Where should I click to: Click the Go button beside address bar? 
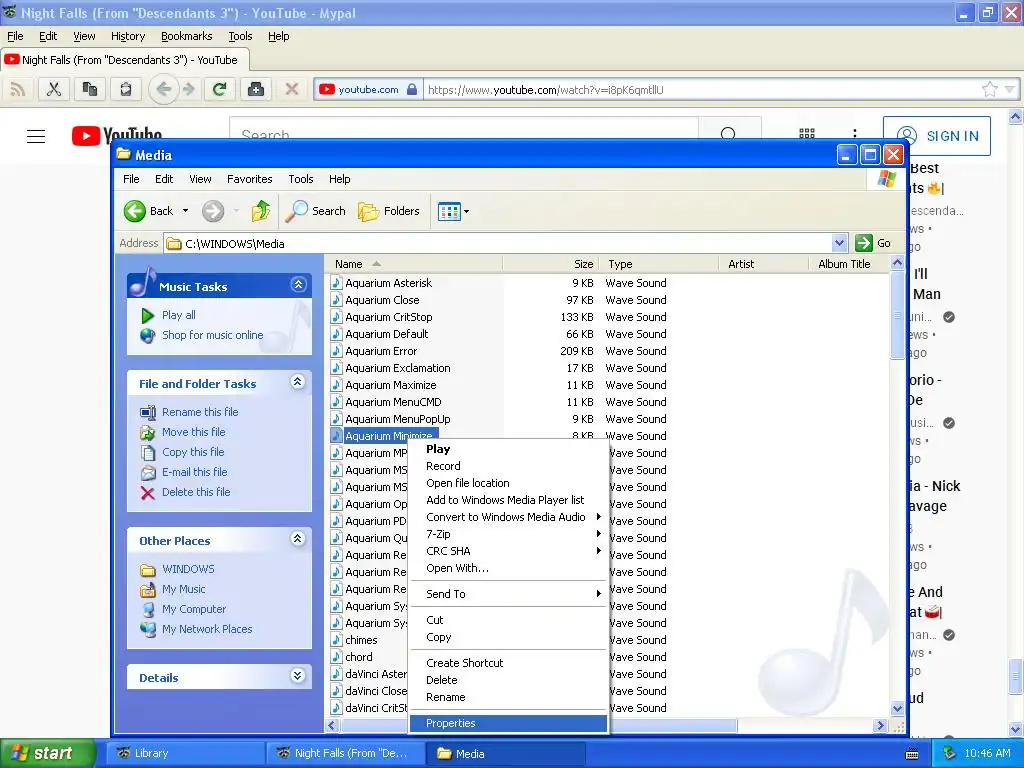click(872, 244)
